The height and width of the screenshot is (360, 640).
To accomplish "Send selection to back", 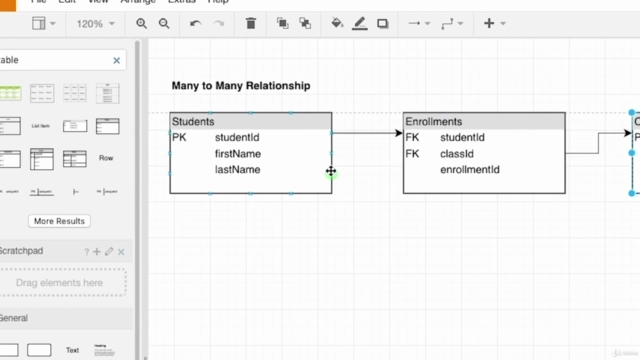I will click(305, 23).
